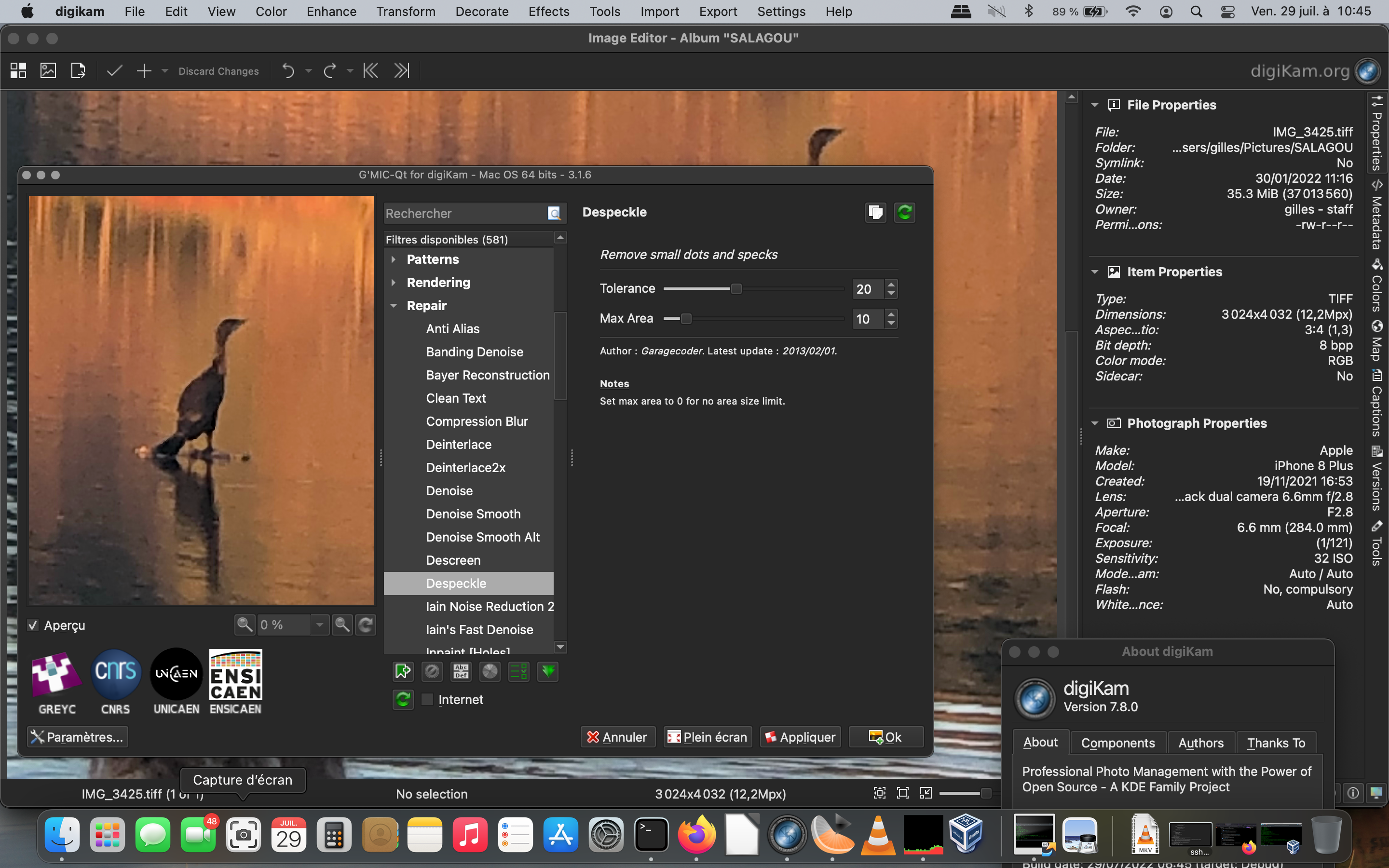1389x868 pixels.
Task: Click the green update filters refresh icon
Action: click(403, 699)
